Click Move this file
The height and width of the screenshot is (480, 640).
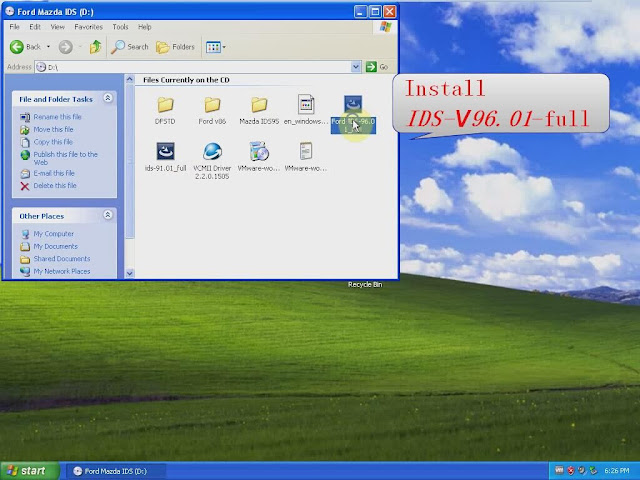point(53,129)
